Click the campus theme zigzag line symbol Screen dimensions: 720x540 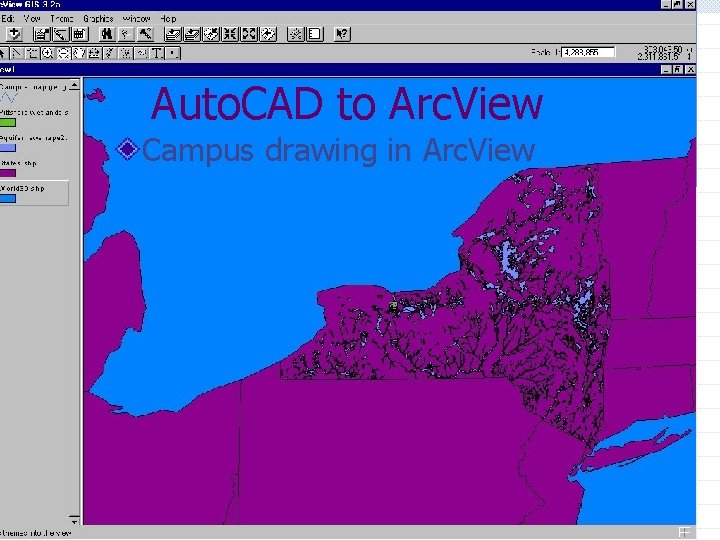click(9, 97)
